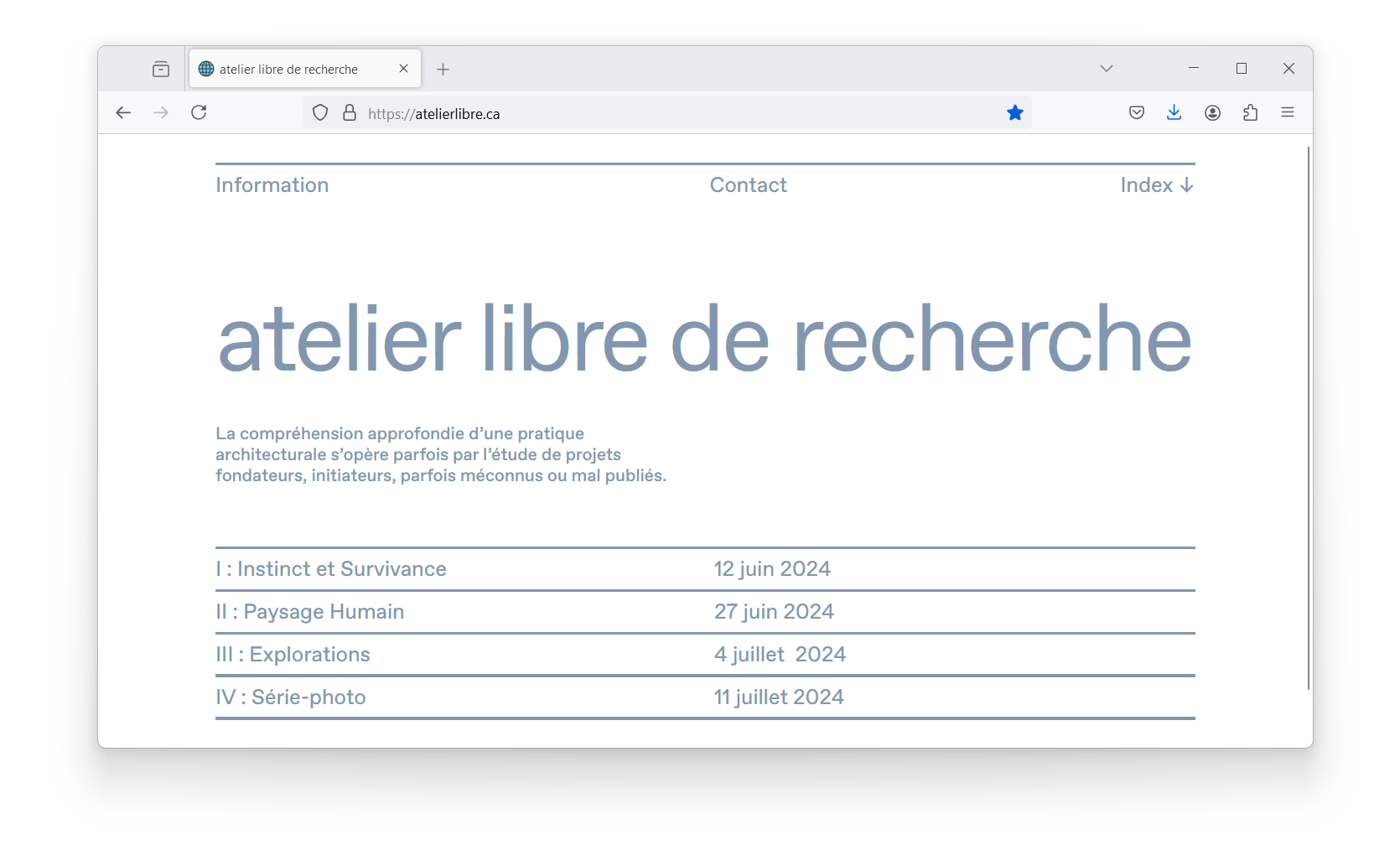1400x850 pixels.
Task: Jump to the Index section
Action: click(x=1157, y=185)
